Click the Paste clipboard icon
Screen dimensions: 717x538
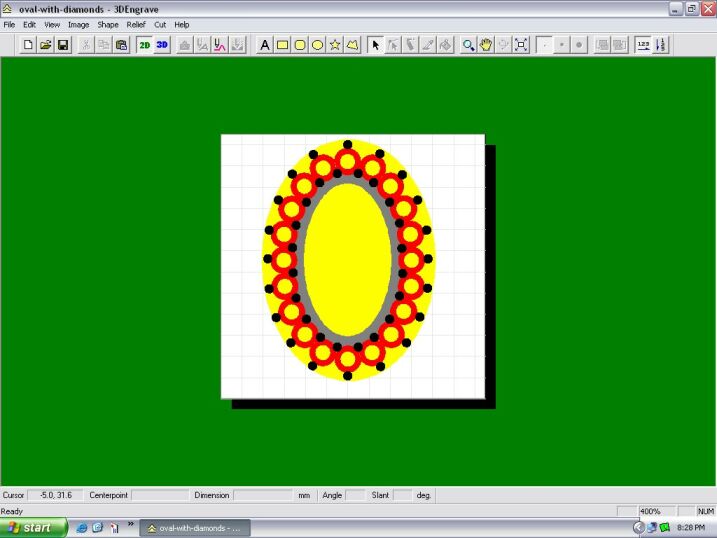pos(121,45)
